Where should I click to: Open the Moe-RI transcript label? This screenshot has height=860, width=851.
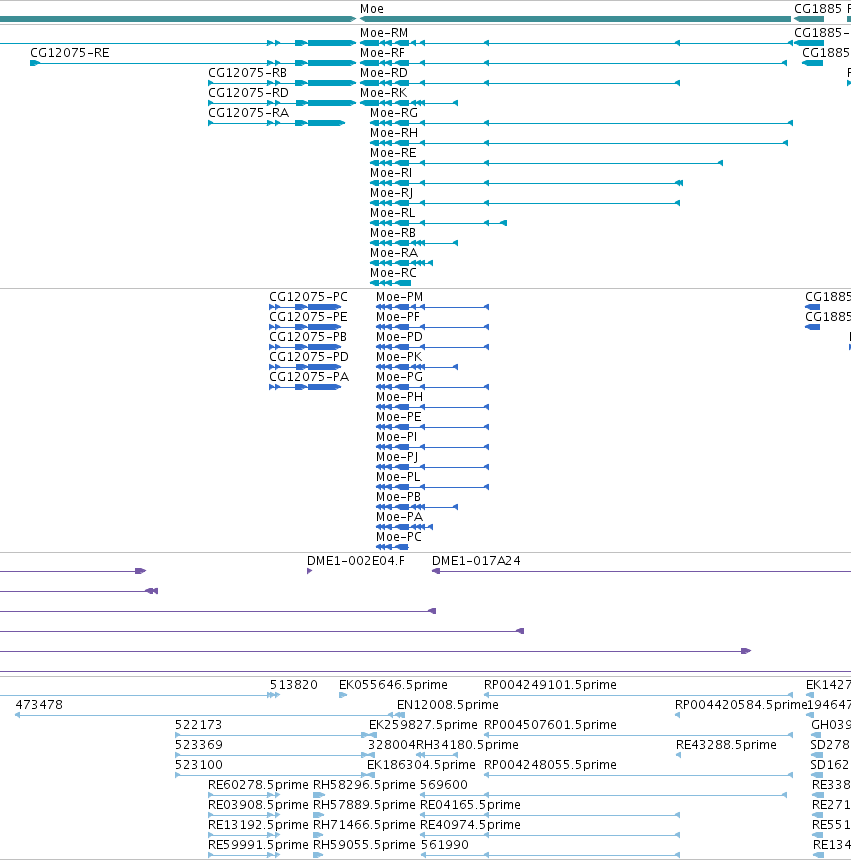pyautogui.click(x=391, y=173)
